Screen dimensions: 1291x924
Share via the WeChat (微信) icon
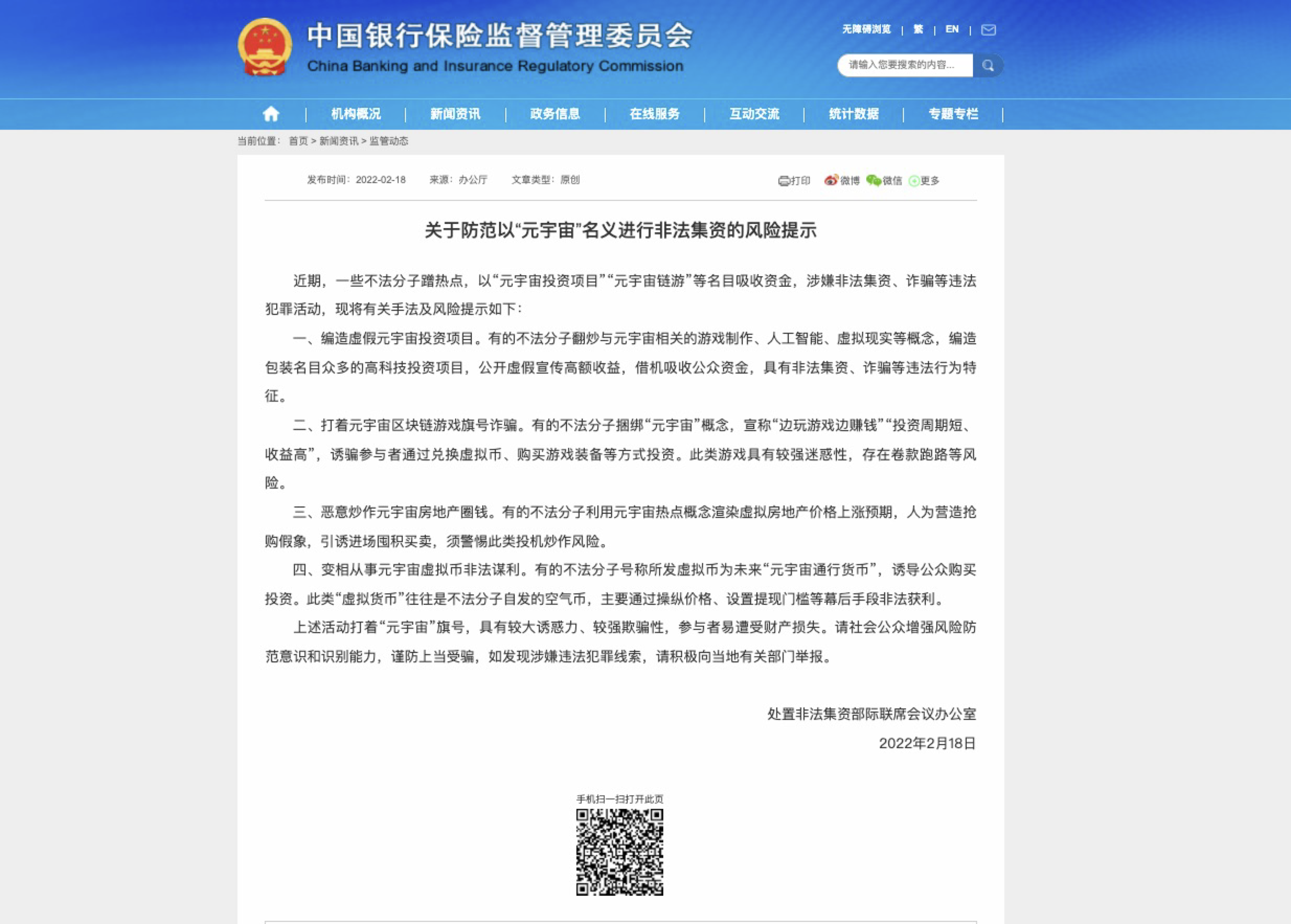(874, 181)
